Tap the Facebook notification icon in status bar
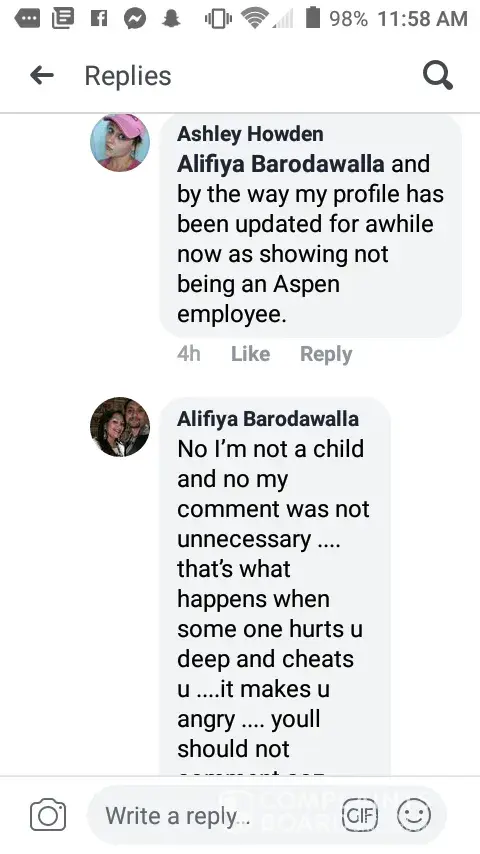The height and width of the screenshot is (854, 480). point(100,19)
